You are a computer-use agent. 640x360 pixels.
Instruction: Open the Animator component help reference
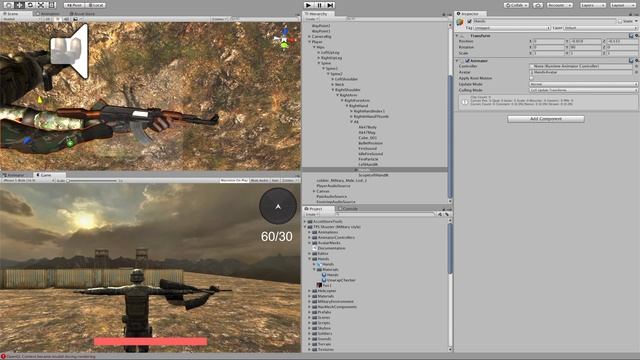tap(631, 60)
